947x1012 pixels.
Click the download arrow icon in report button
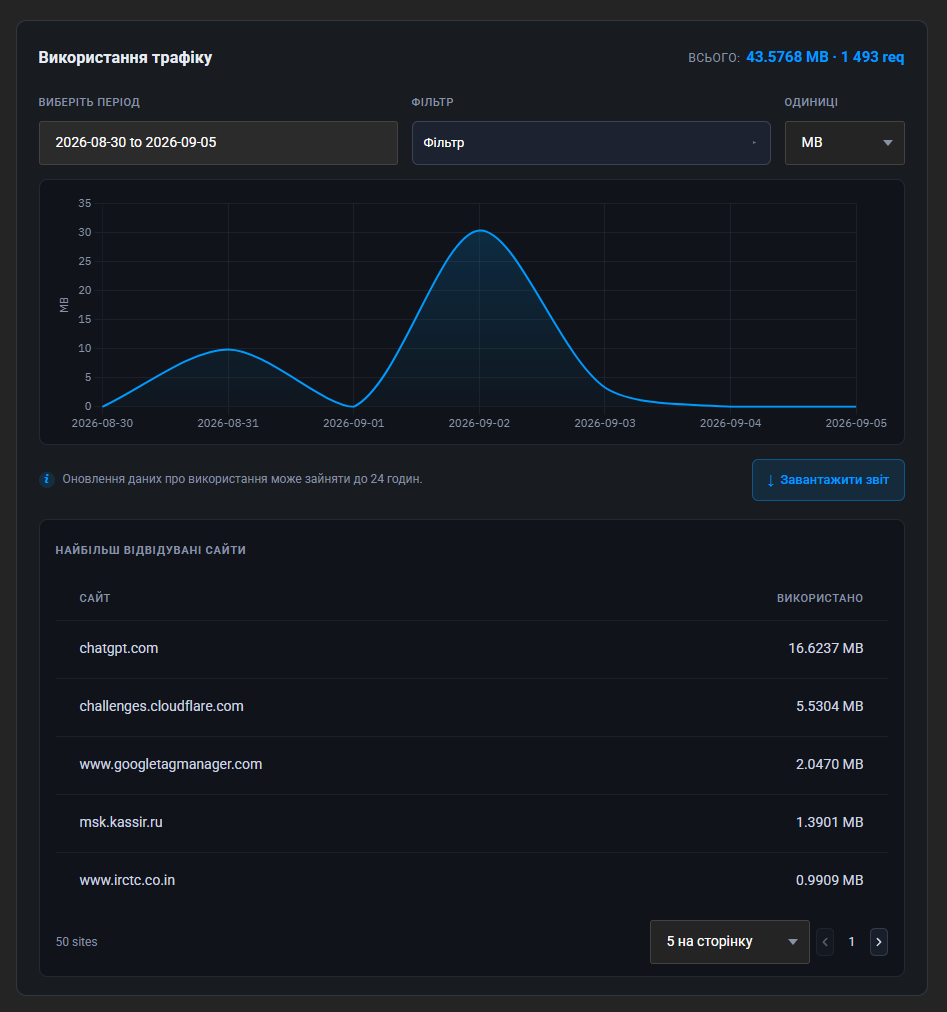click(770, 480)
